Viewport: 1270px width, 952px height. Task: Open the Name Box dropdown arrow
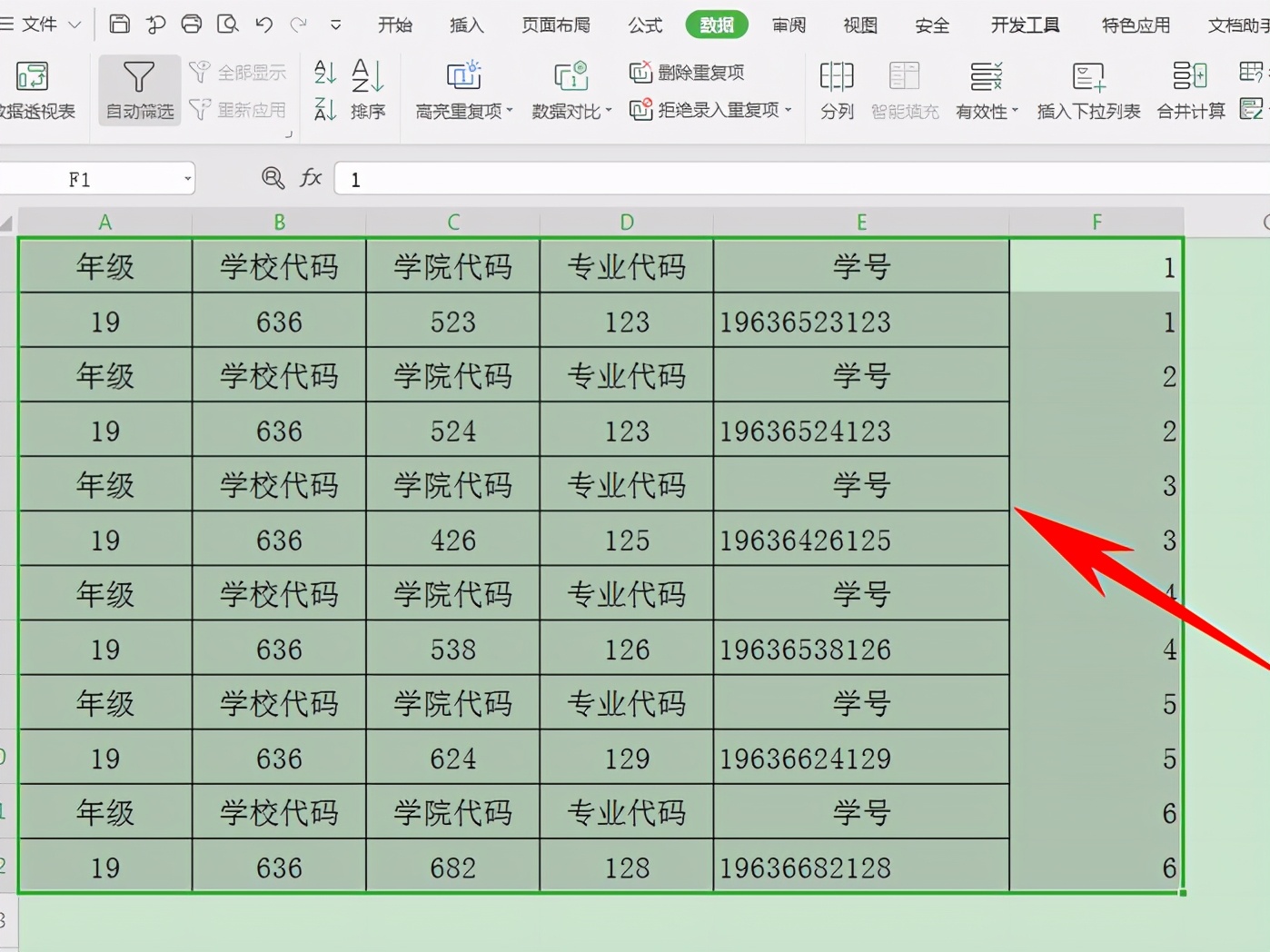(x=187, y=179)
